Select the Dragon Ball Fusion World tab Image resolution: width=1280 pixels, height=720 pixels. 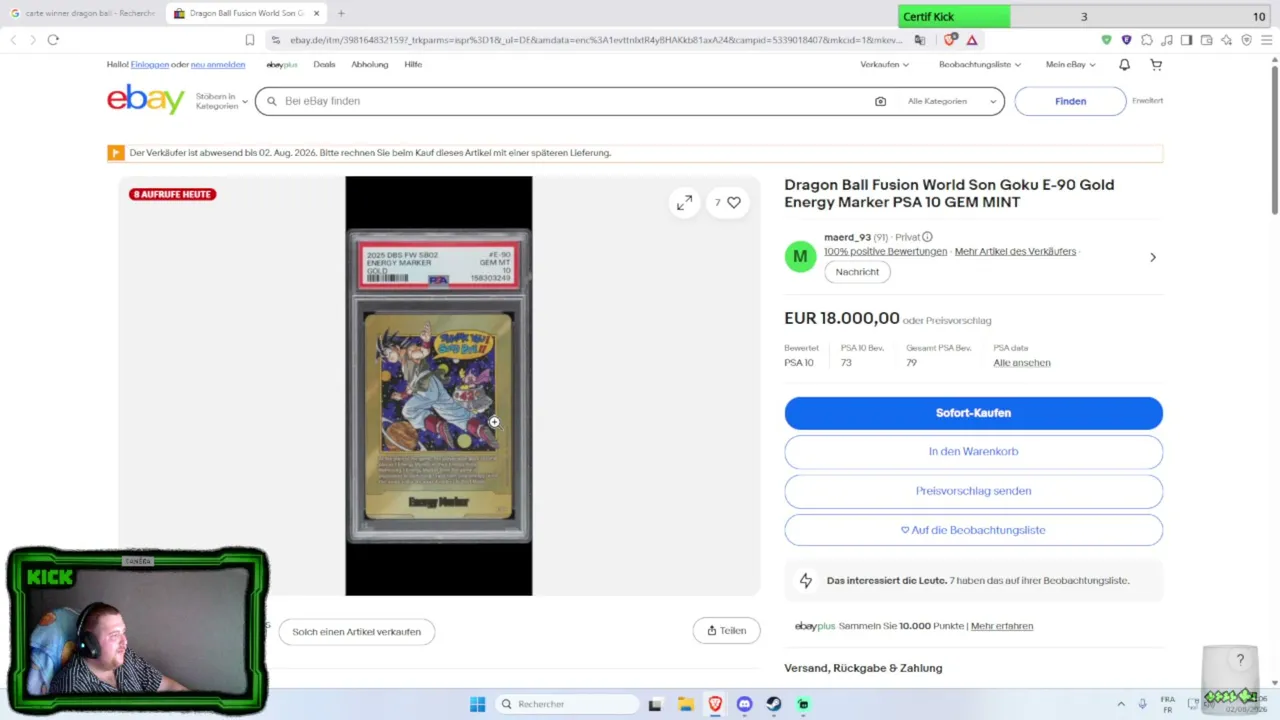(x=246, y=13)
